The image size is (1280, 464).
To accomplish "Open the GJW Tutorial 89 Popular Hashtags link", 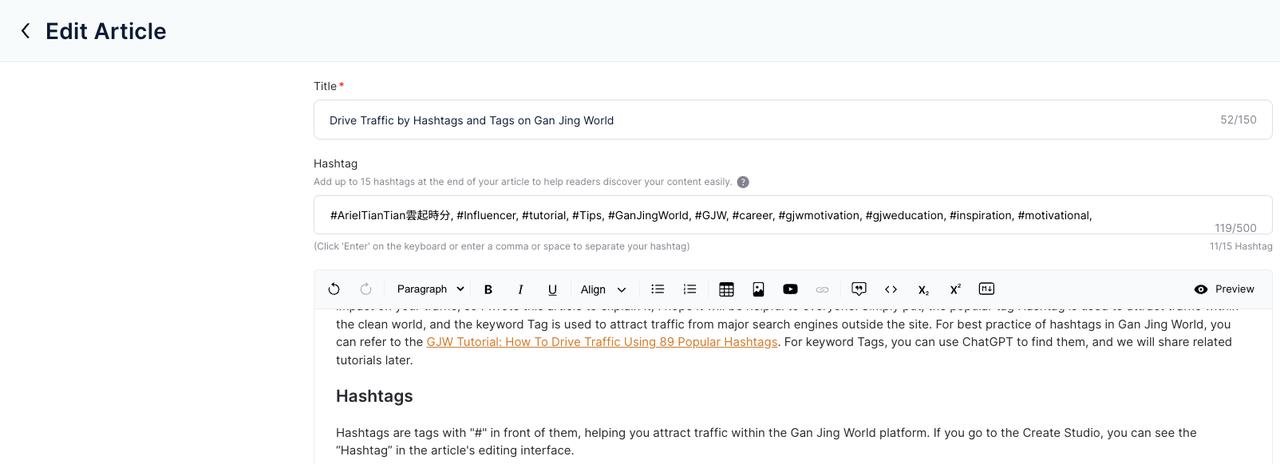I will 602,342.
